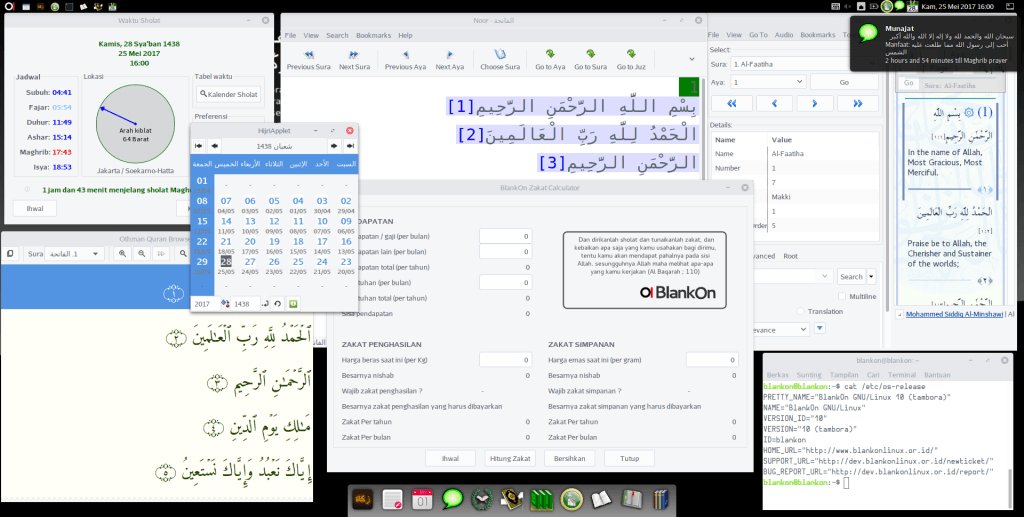Image resolution: width=1024 pixels, height=517 pixels.
Task: Select Previous Aya in Noor toolbar
Action: pos(405,59)
